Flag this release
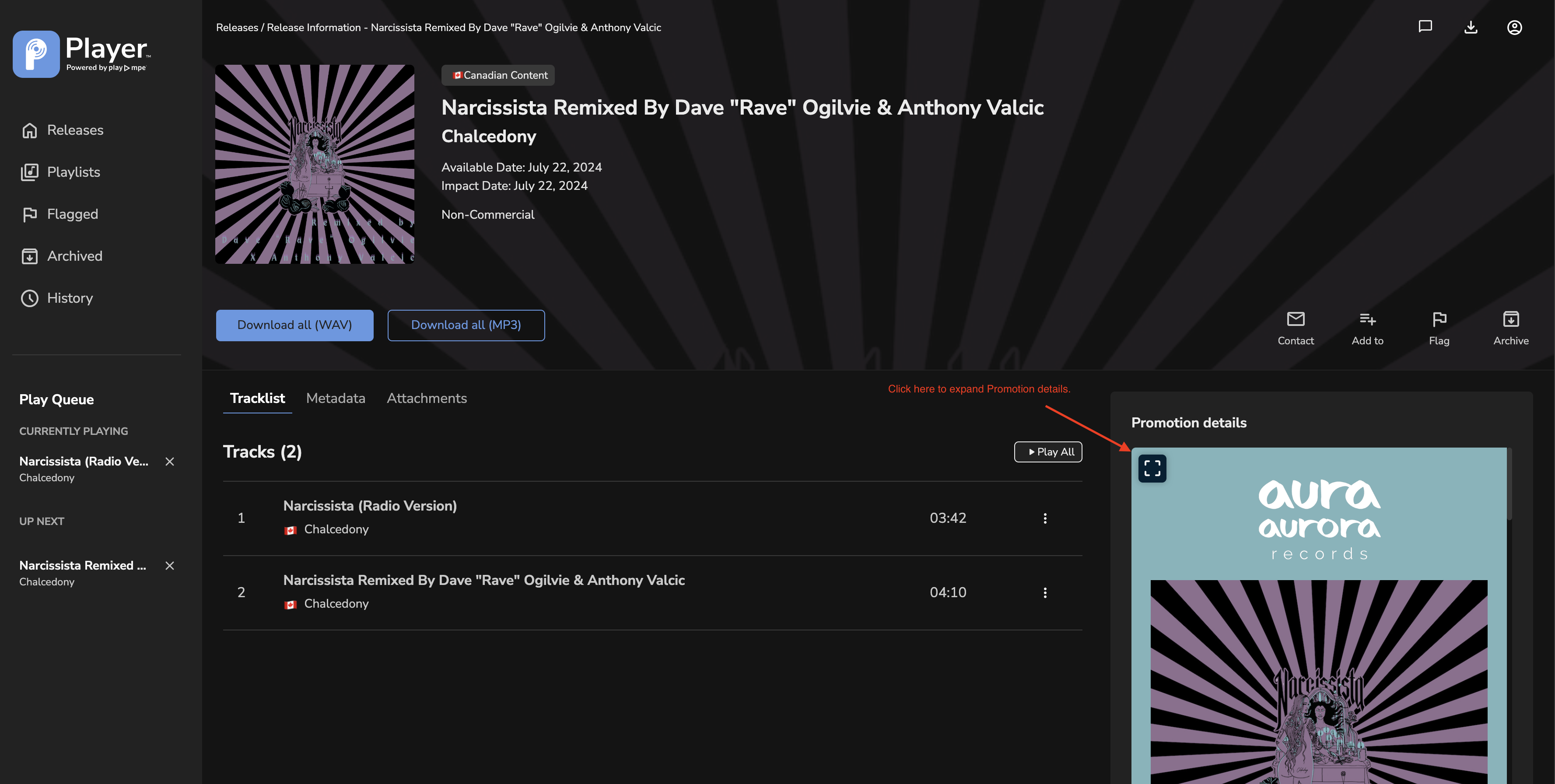Screen dimensions: 1555x784 point(1439,328)
